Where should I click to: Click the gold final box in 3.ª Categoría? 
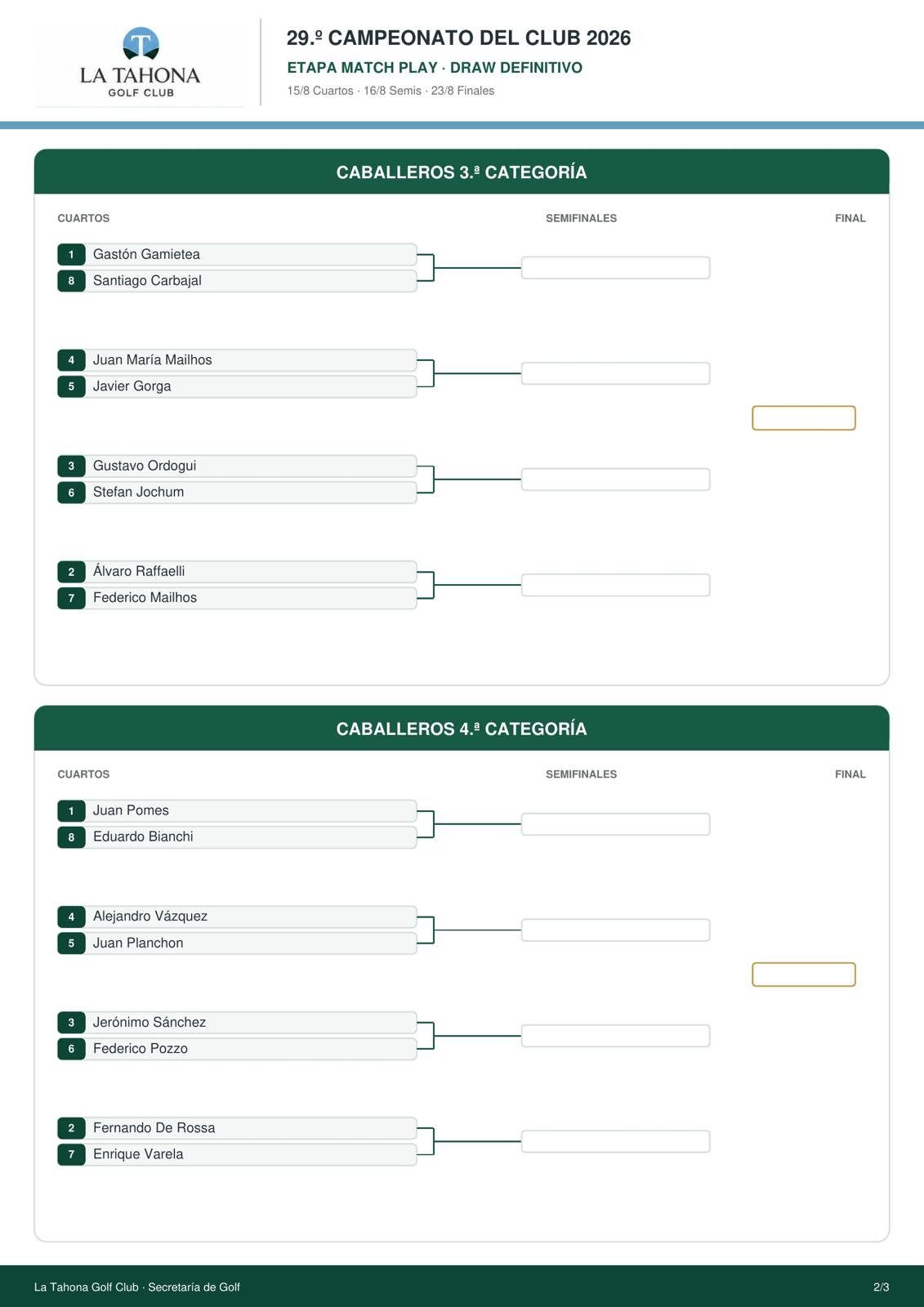click(x=804, y=417)
